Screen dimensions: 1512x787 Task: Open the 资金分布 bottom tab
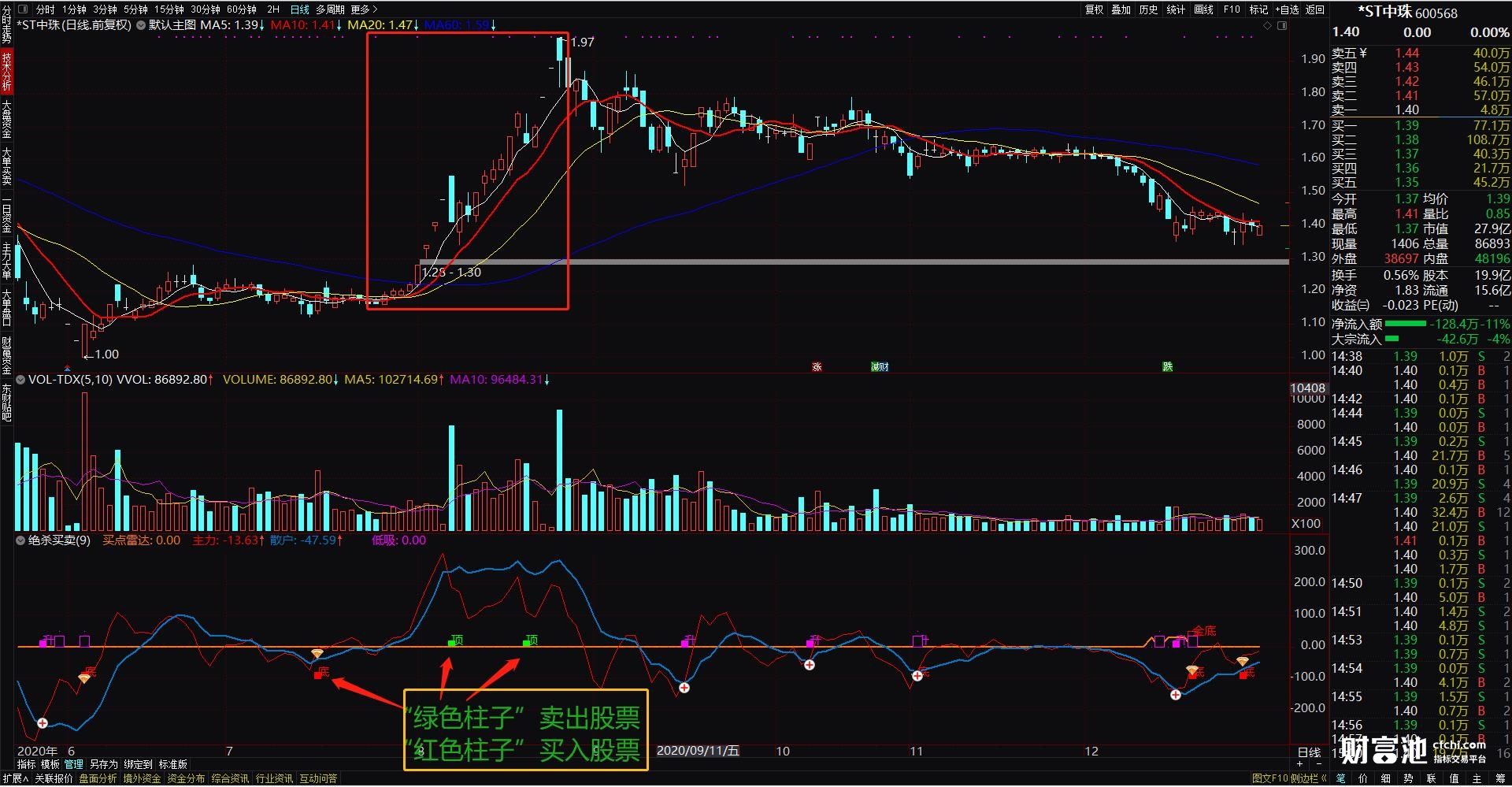[x=186, y=778]
